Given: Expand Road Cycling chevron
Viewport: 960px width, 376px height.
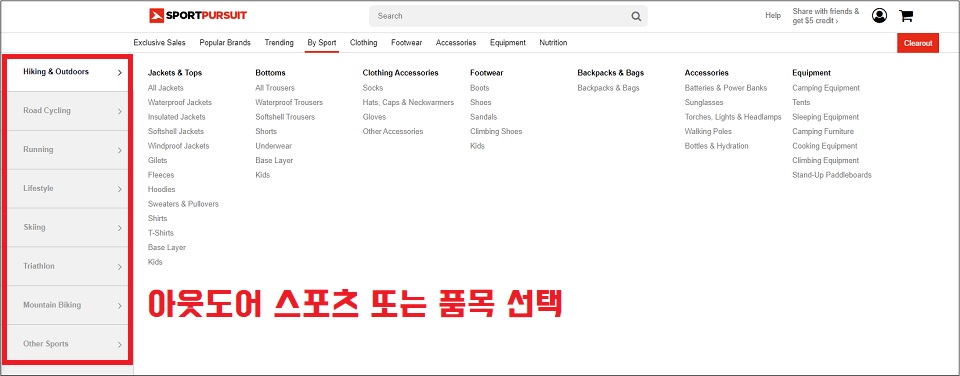Looking at the screenshot, I should [x=120, y=111].
